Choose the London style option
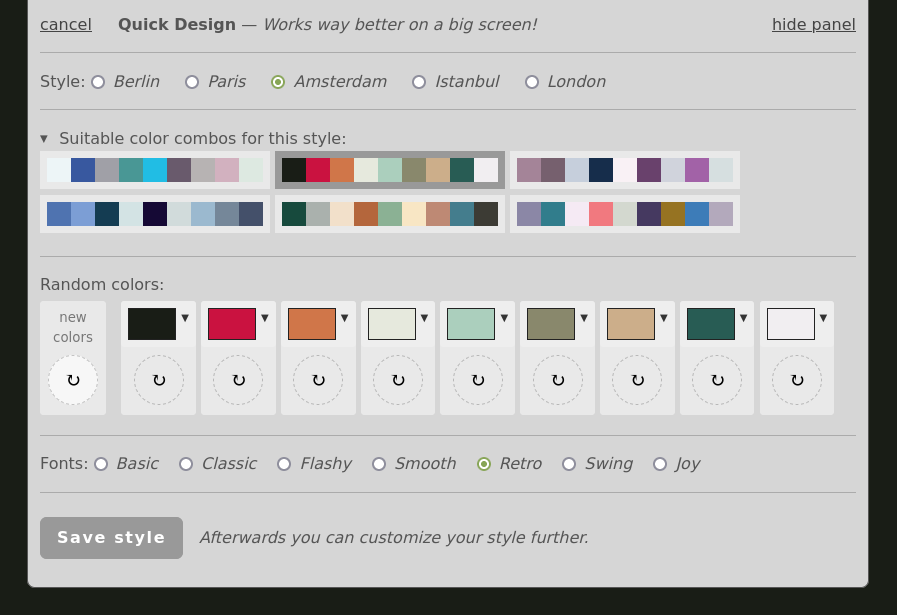The image size is (897, 615). click(532, 82)
